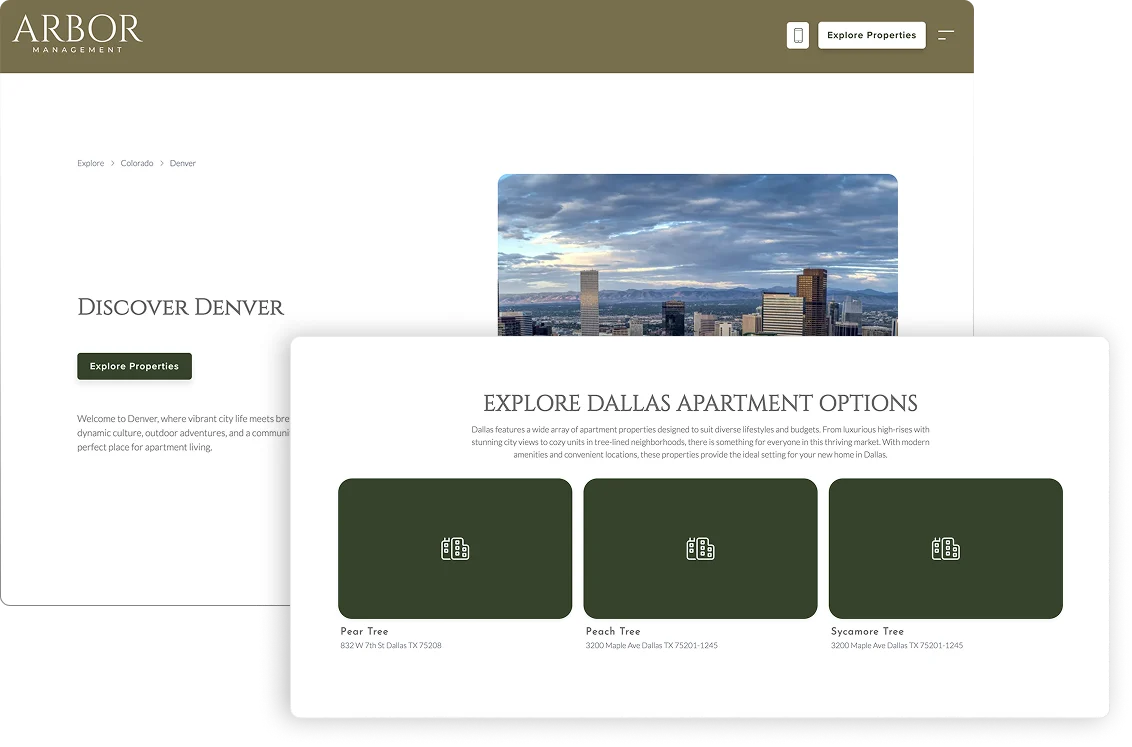Image resolution: width=1132 pixels, height=747 pixels.
Task: Click the Arbor Management logo
Action: pyautogui.click(x=77, y=34)
